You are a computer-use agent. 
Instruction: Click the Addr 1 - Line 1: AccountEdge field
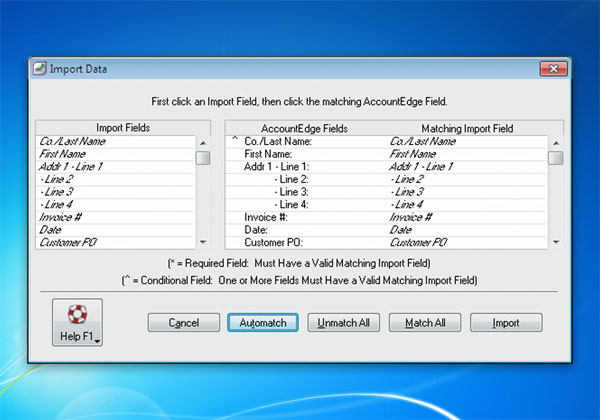[277, 167]
